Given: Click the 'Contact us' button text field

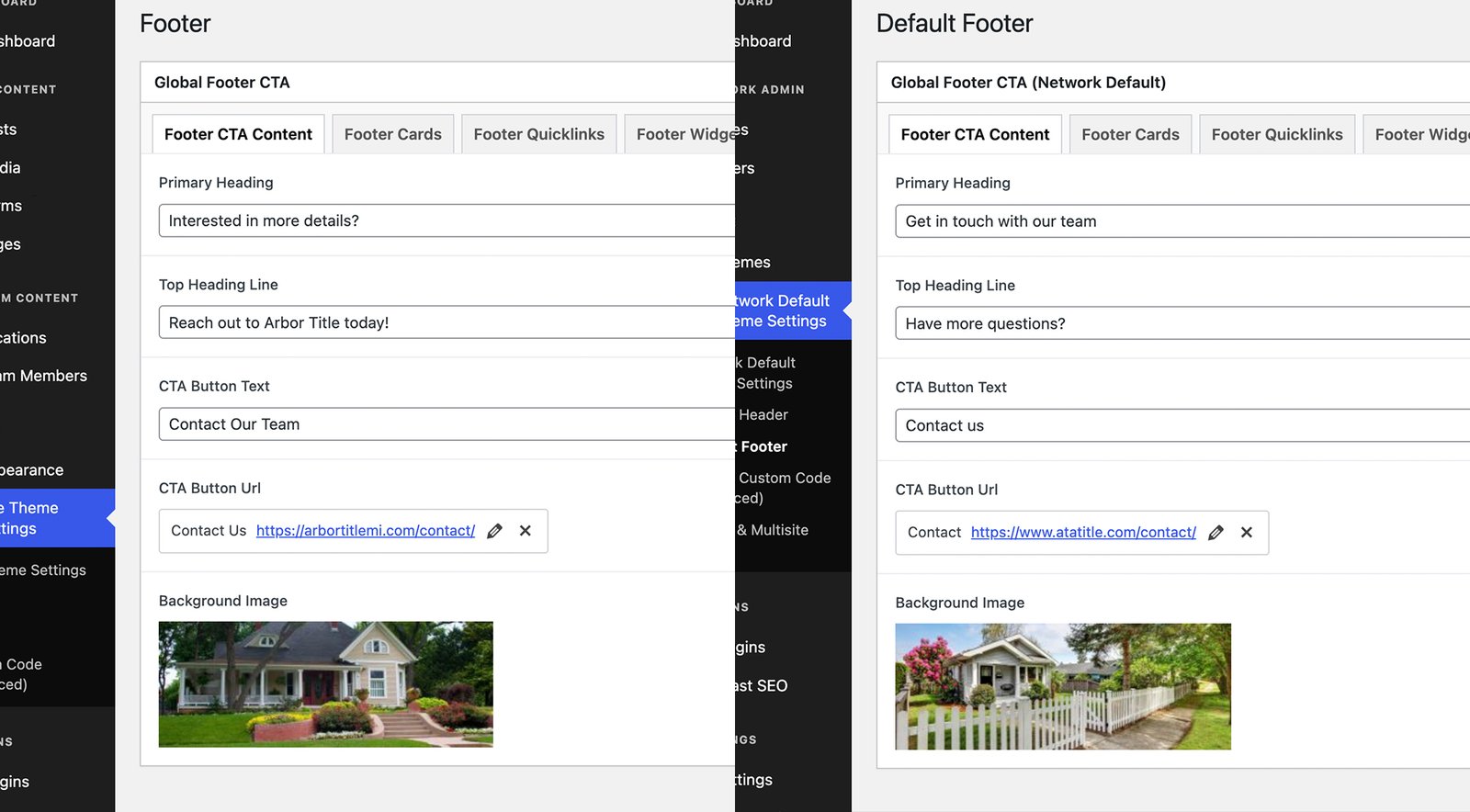Looking at the screenshot, I should point(1181,425).
